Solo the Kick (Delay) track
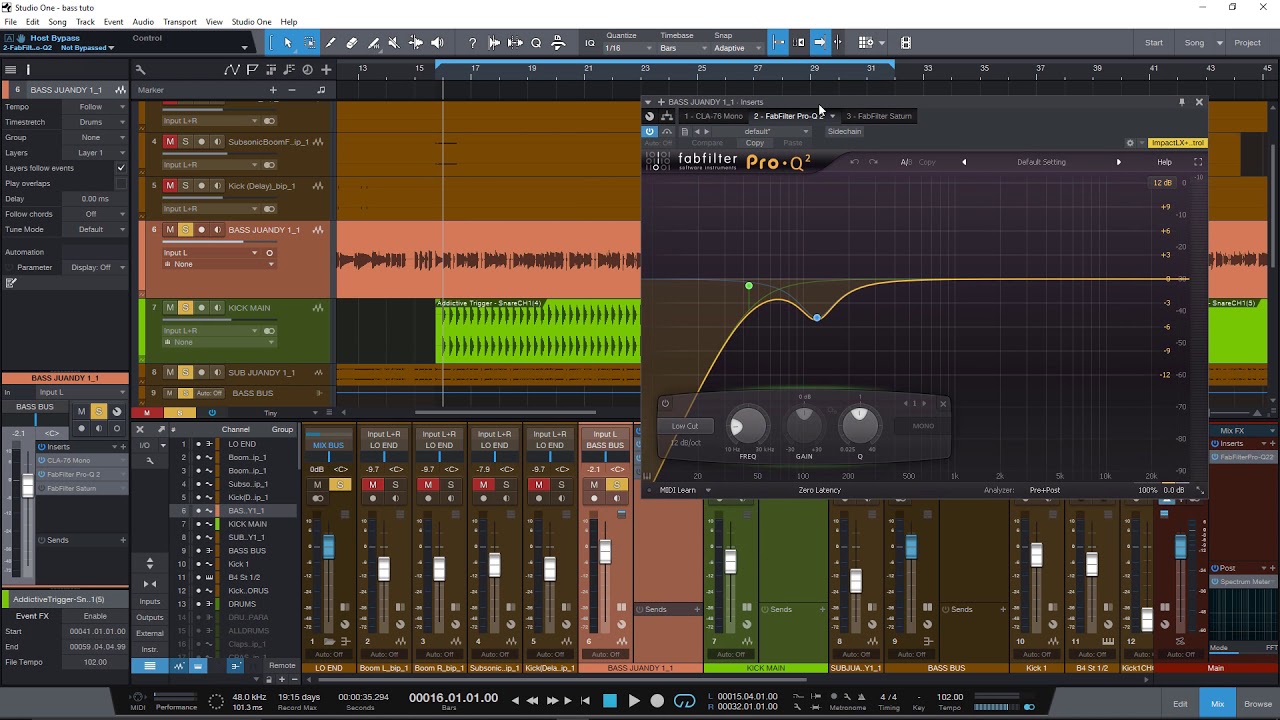 pos(185,186)
